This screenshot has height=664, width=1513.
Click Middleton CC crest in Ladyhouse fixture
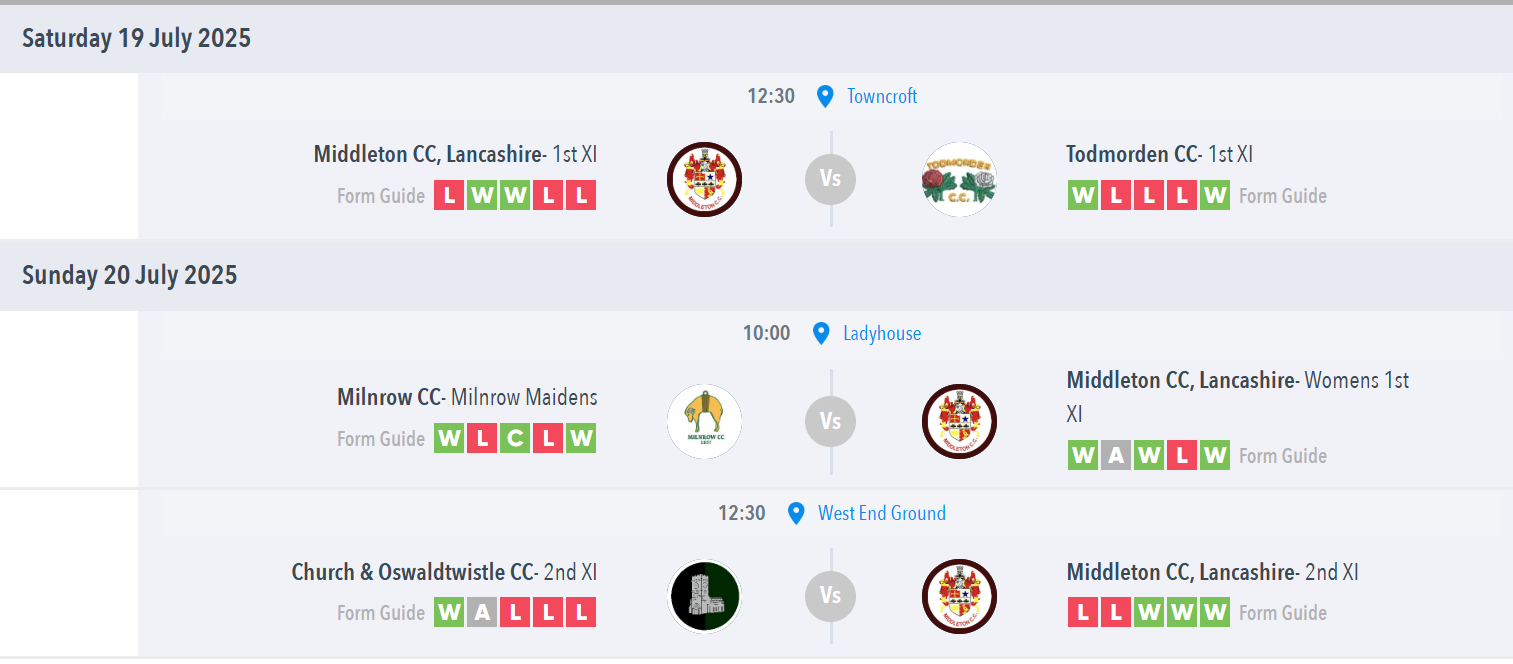959,421
